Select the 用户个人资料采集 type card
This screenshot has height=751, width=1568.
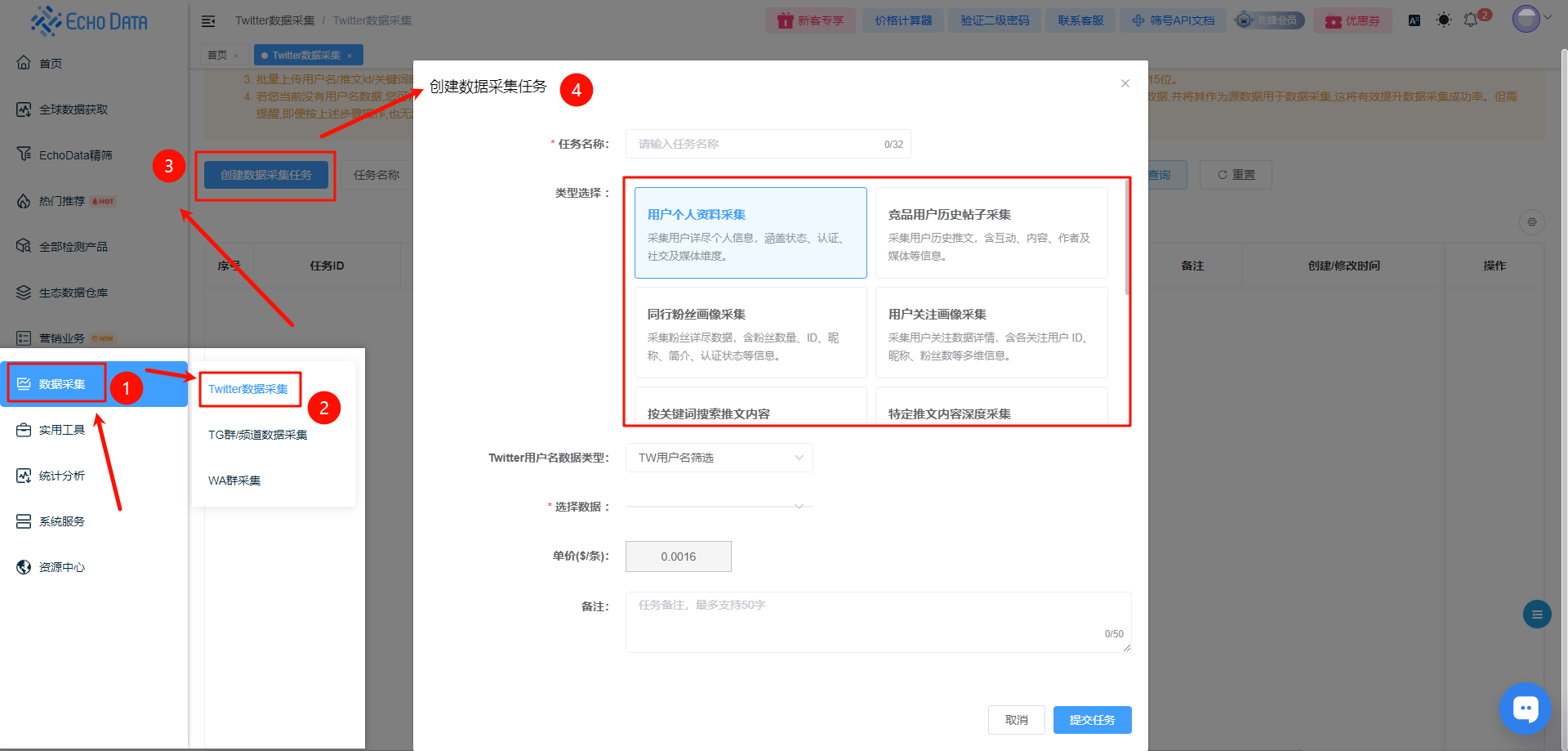(751, 233)
